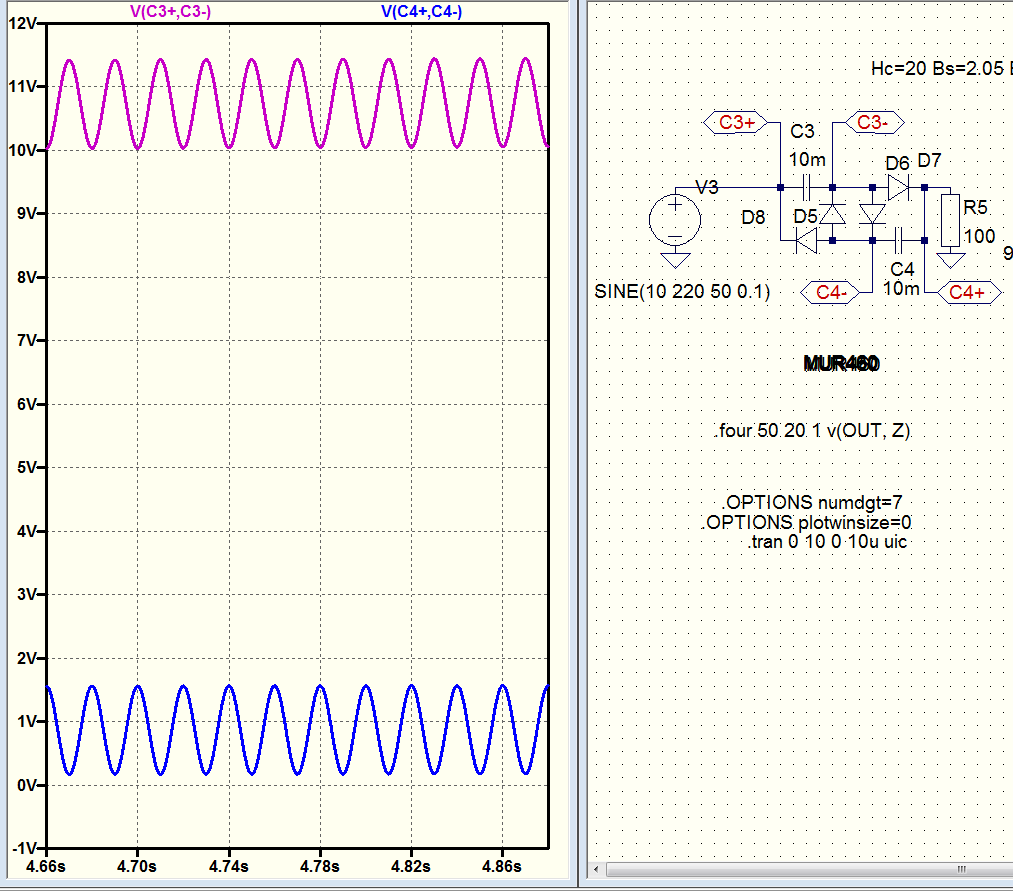Click the 4.78s label on the time axis
1013x891 pixels.
coord(320,866)
